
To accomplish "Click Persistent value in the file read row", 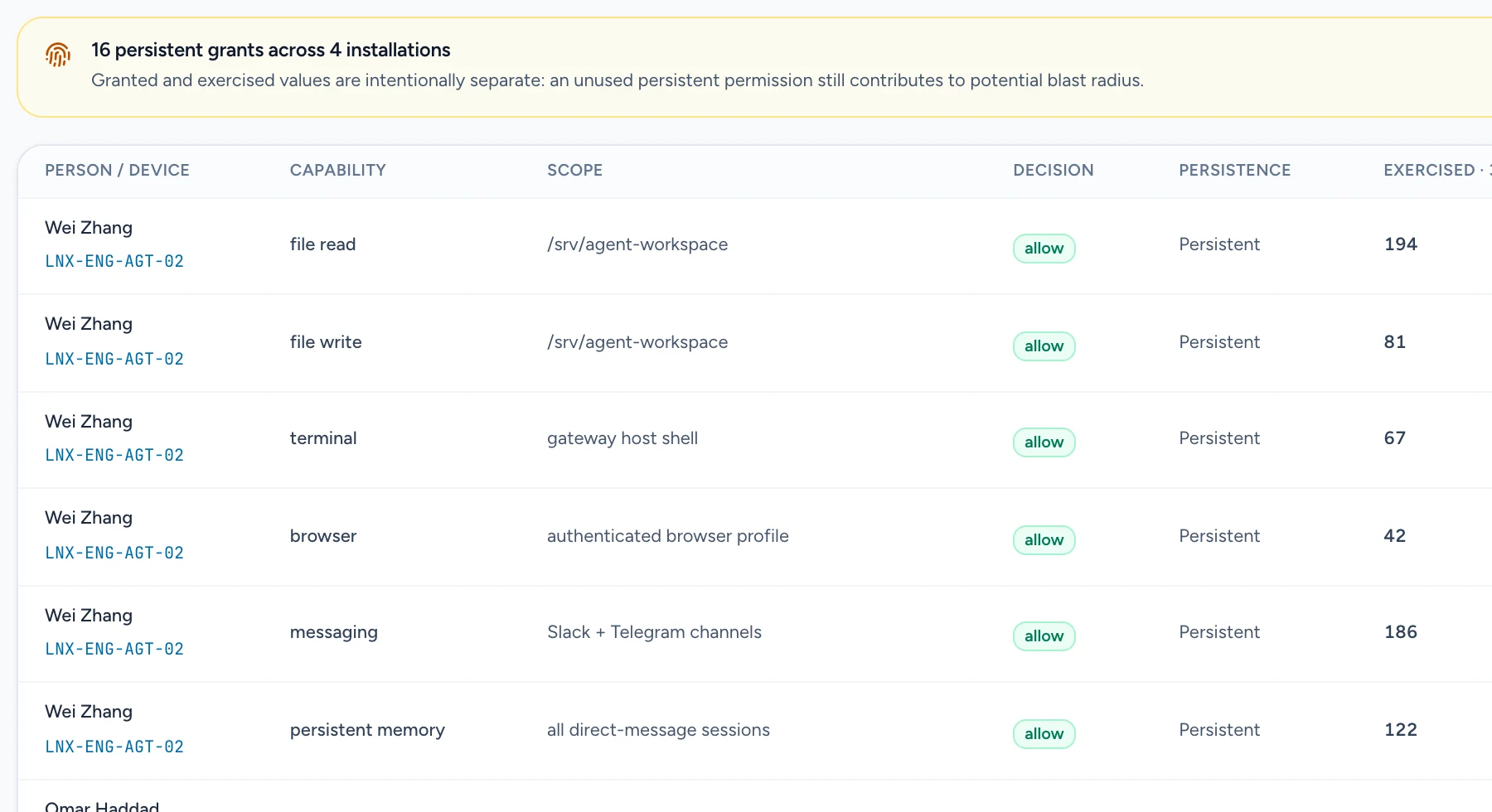I will [x=1219, y=244].
